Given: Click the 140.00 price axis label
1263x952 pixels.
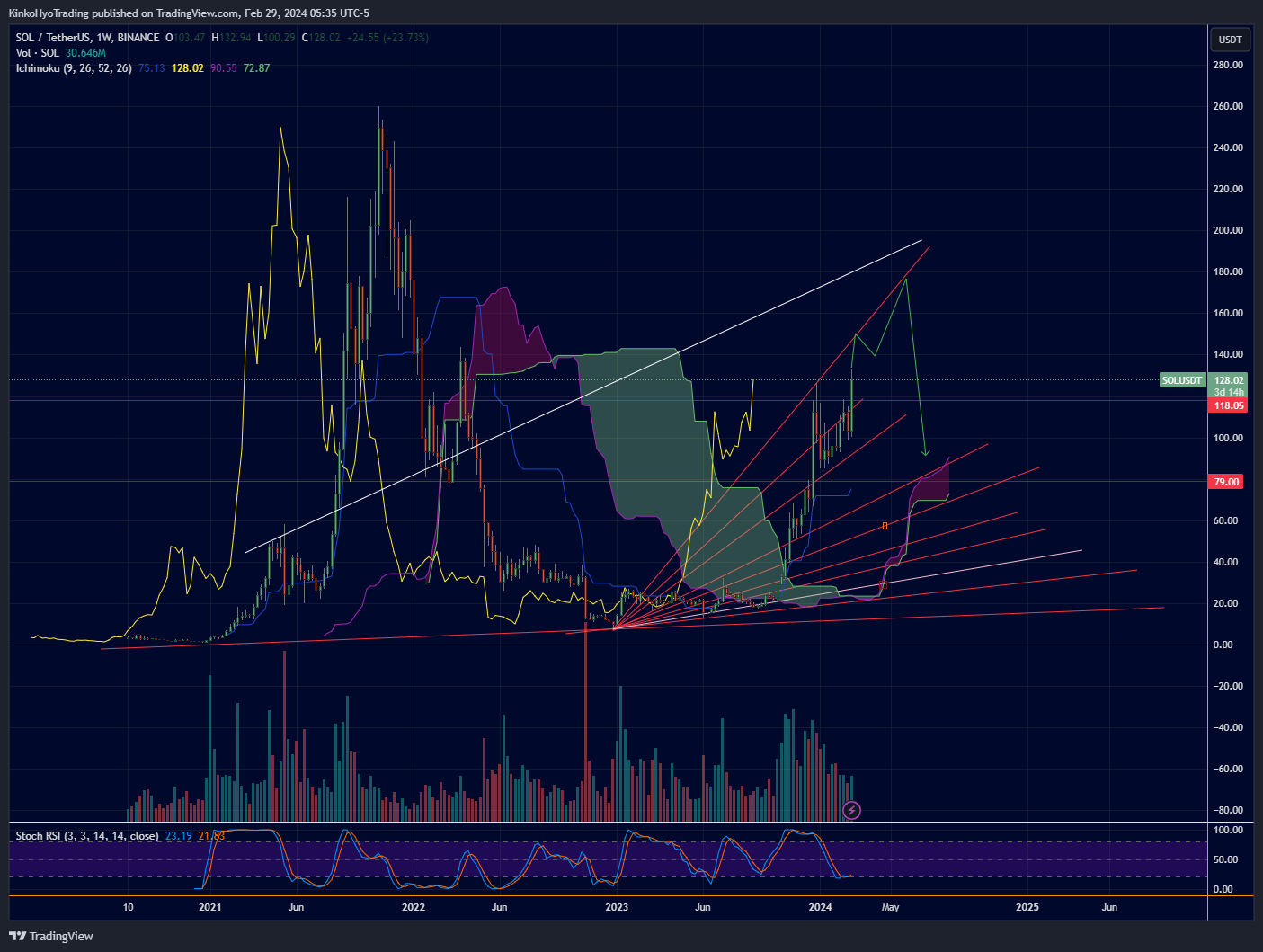Looking at the screenshot, I should click(1228, 354).
